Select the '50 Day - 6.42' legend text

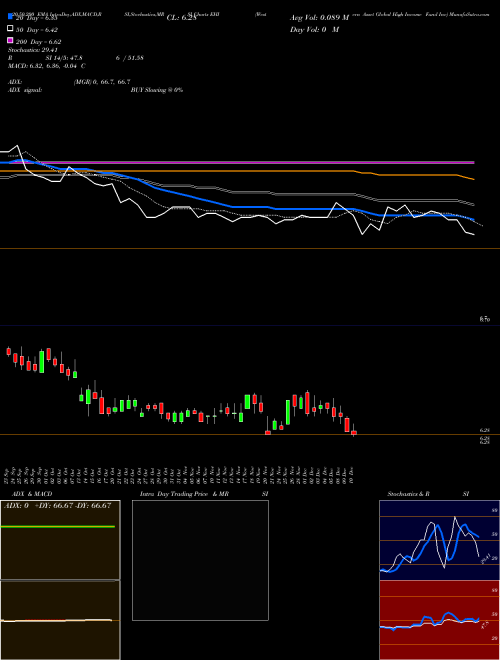click(x=37, y=30)
